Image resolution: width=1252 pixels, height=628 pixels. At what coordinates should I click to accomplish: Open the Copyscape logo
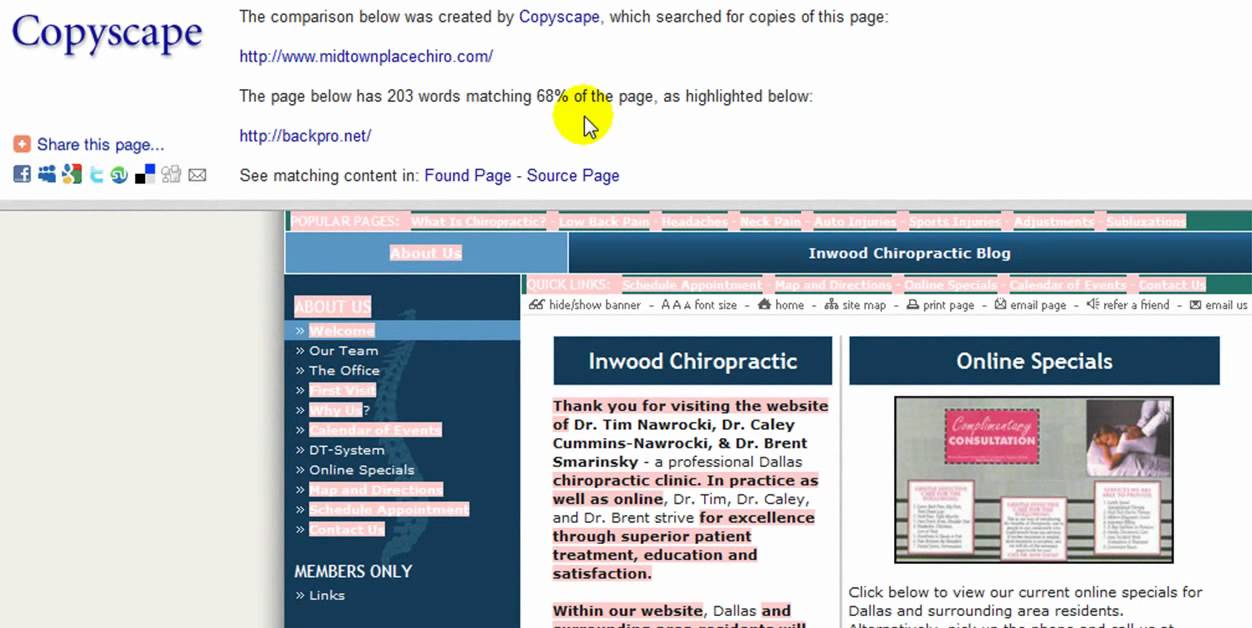[x=107, y=33]
